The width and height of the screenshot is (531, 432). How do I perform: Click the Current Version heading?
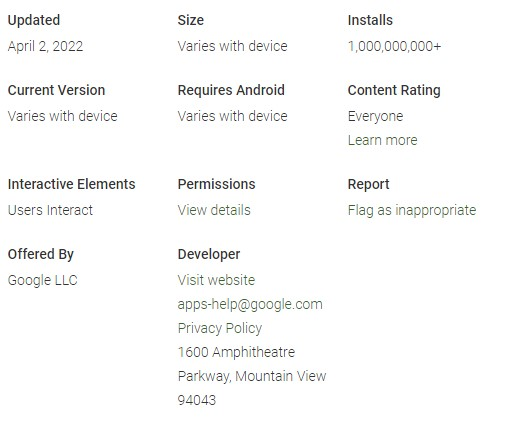[x=57, y=90]
